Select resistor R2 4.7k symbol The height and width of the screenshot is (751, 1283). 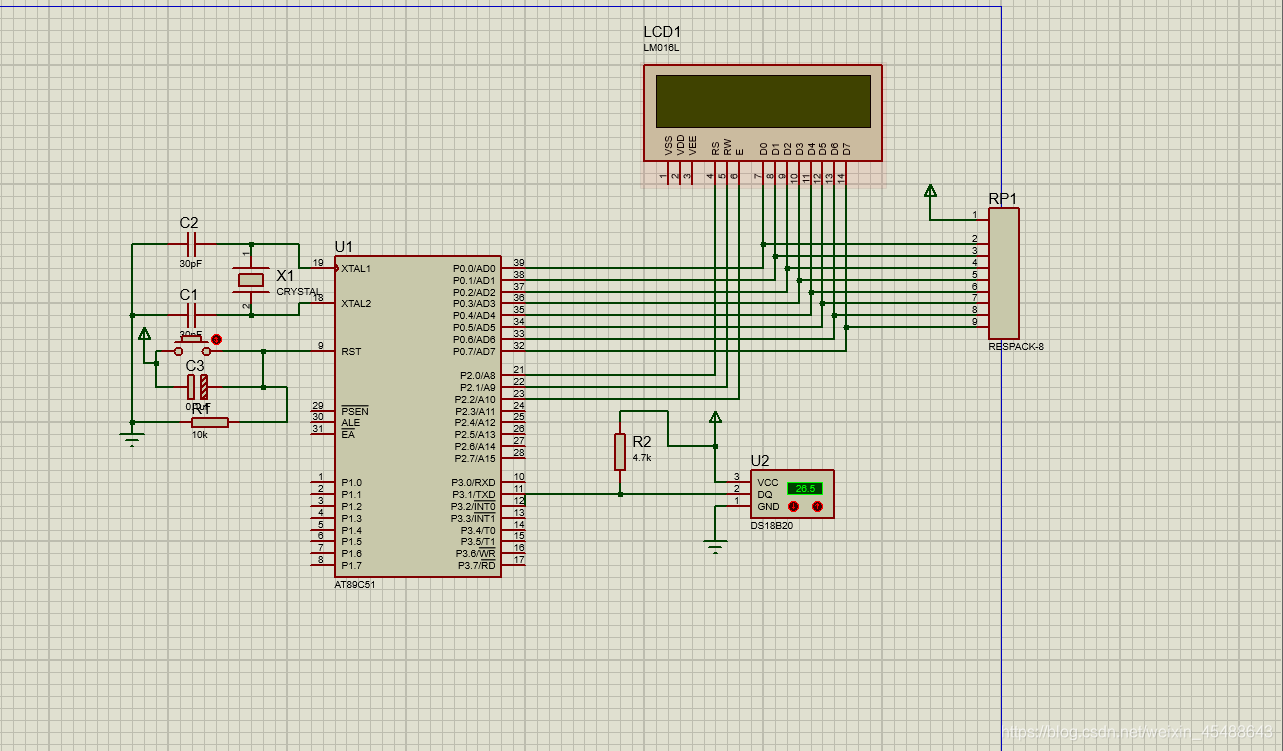621,452
